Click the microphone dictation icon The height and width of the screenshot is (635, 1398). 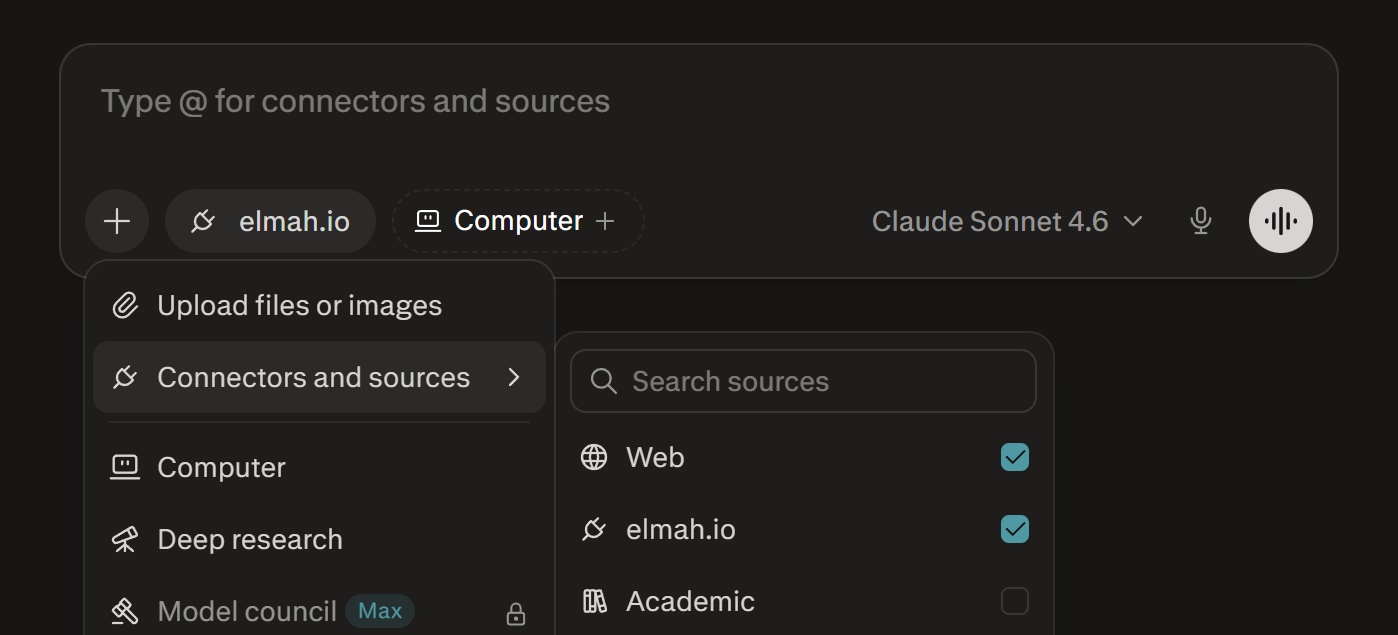click(1201, 221)
